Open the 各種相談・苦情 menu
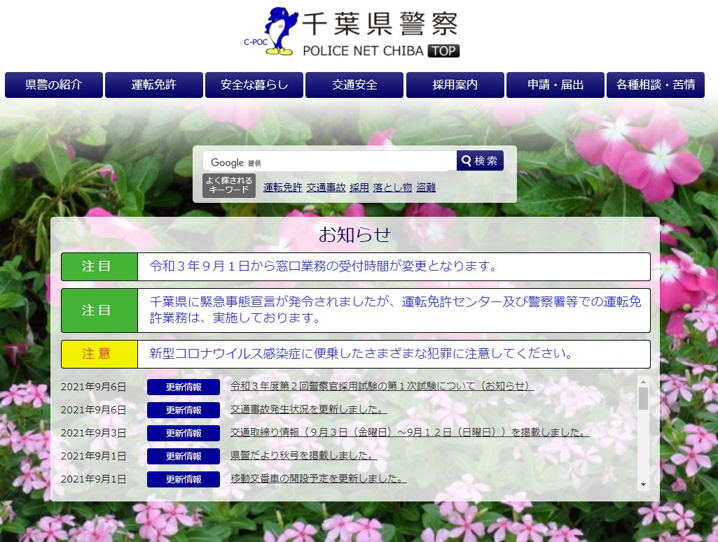Screen dimensions: 718x542 tap(656, 85)
